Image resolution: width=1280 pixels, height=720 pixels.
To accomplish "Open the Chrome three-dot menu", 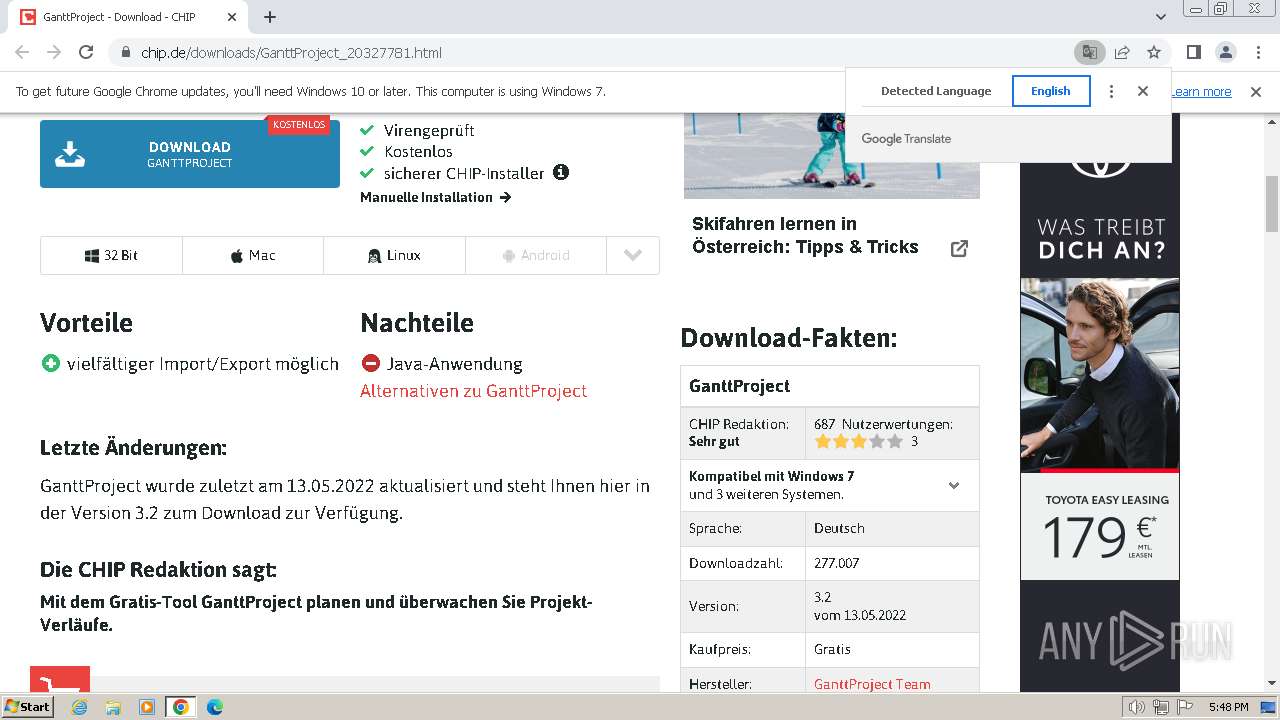I will (1257, 52).
